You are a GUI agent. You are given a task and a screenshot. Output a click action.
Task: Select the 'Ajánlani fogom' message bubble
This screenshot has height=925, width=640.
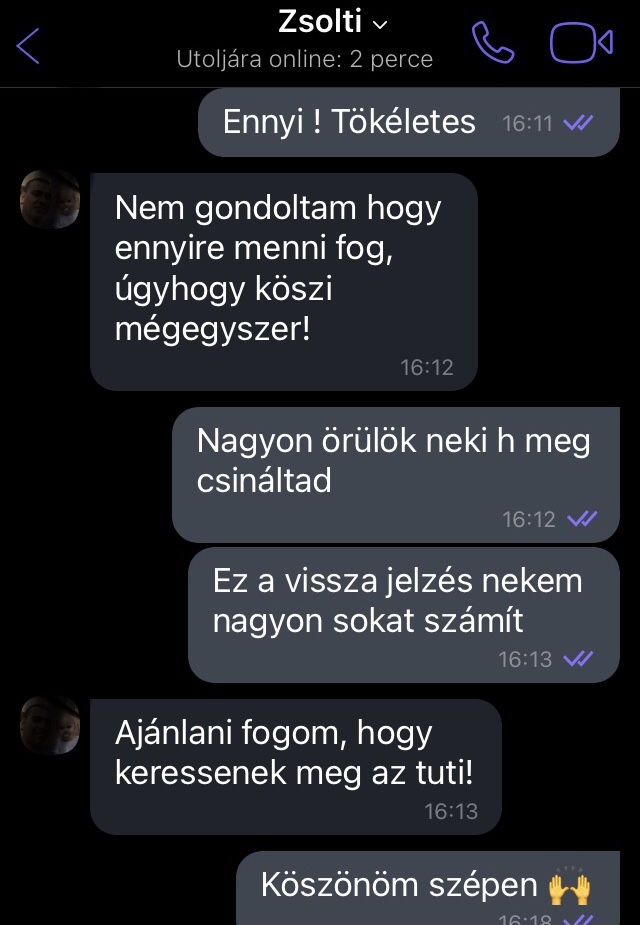296,766
